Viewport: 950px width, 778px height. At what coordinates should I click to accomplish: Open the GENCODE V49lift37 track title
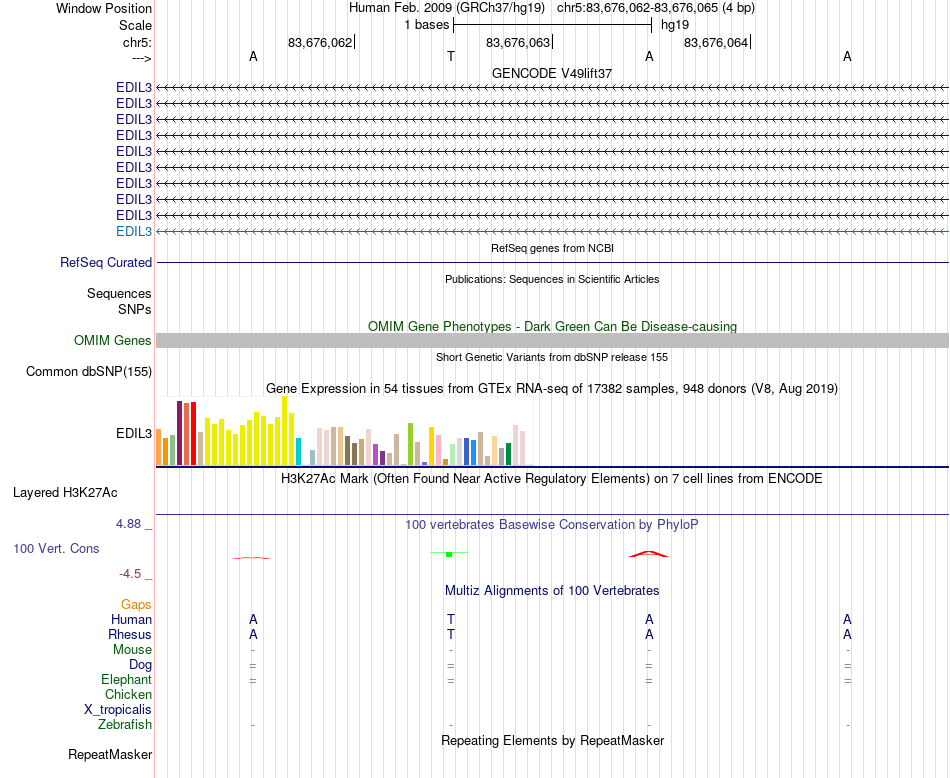tap(552, 73)
